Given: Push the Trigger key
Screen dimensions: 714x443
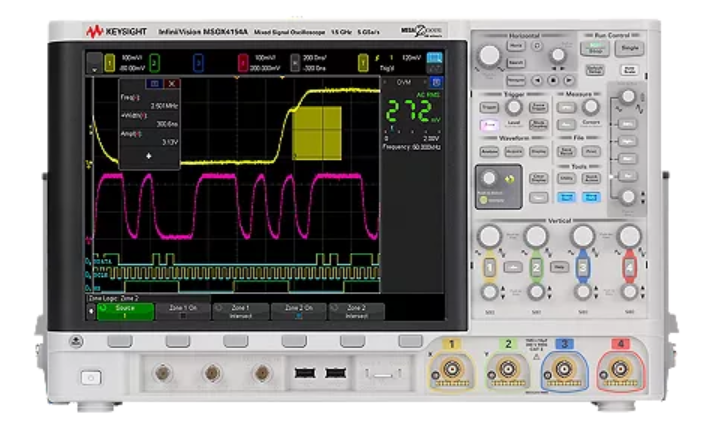Looking at the screenshot, I should click(x=489, y=107).
